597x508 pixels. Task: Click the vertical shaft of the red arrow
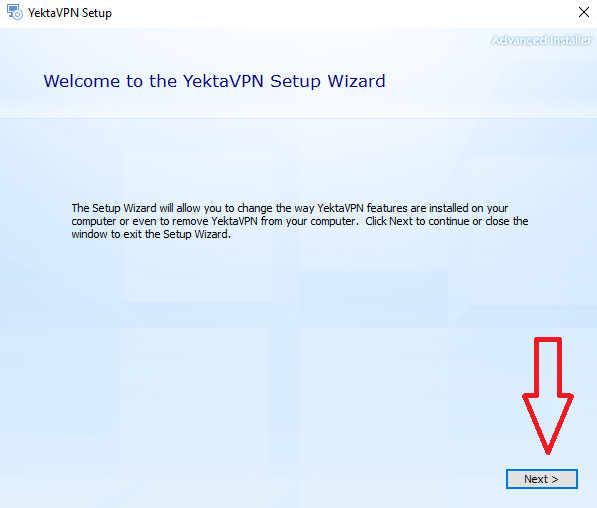548,366
